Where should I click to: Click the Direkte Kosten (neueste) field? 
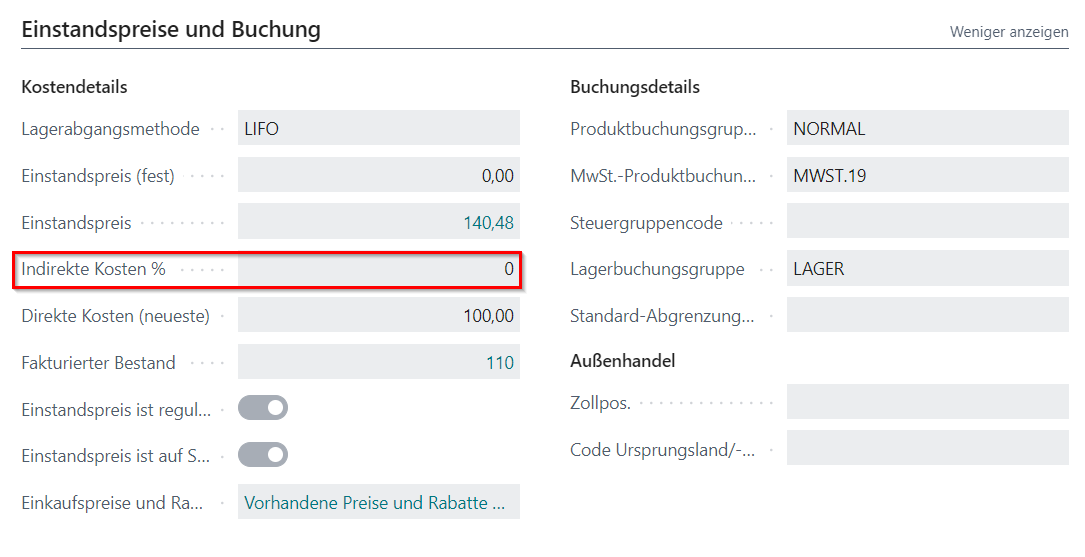tap(378, 316)
